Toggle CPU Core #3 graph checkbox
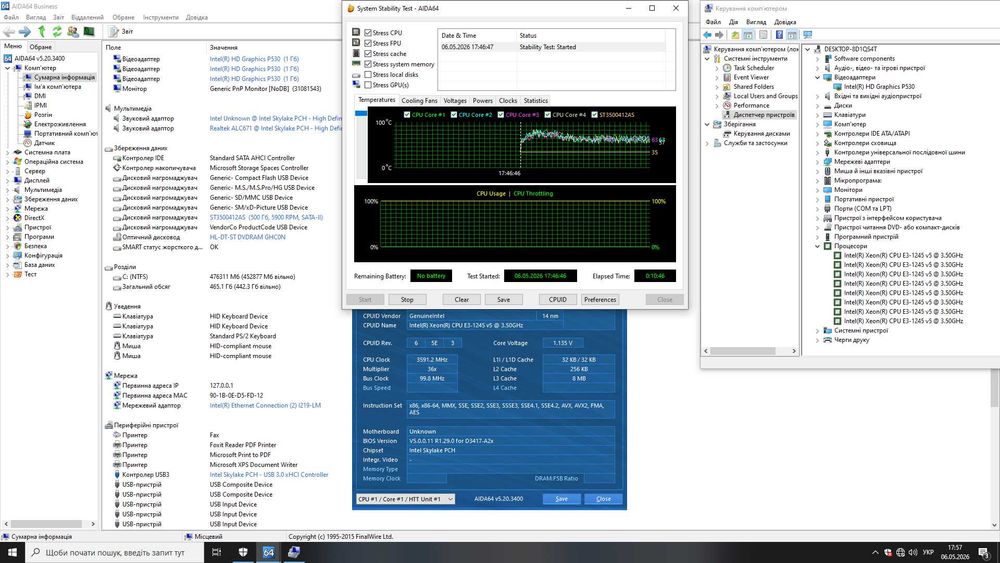This screenshot has width=1000, height=563. coord(501,115)
